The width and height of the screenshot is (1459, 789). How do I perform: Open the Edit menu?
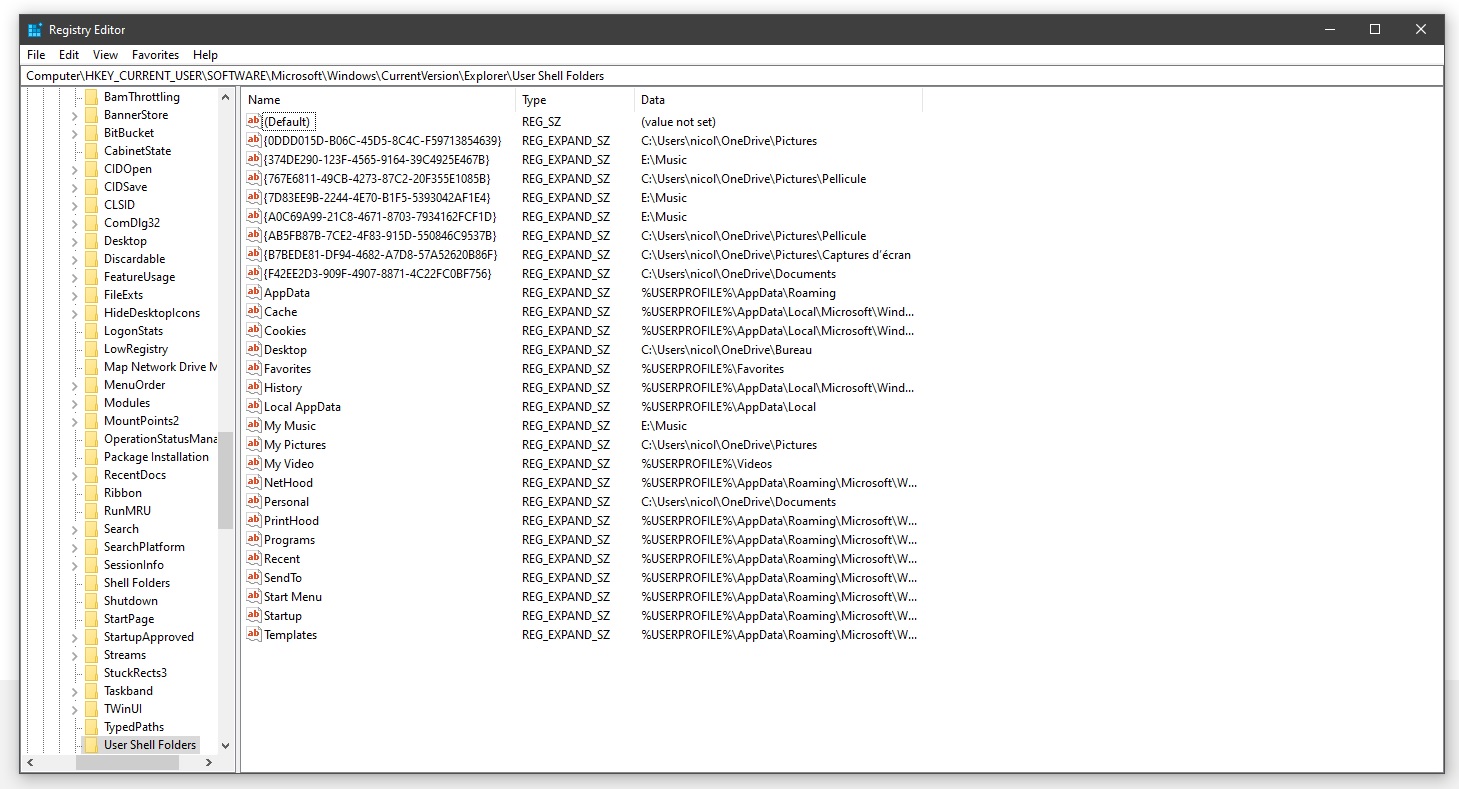[x=69, y=55]
